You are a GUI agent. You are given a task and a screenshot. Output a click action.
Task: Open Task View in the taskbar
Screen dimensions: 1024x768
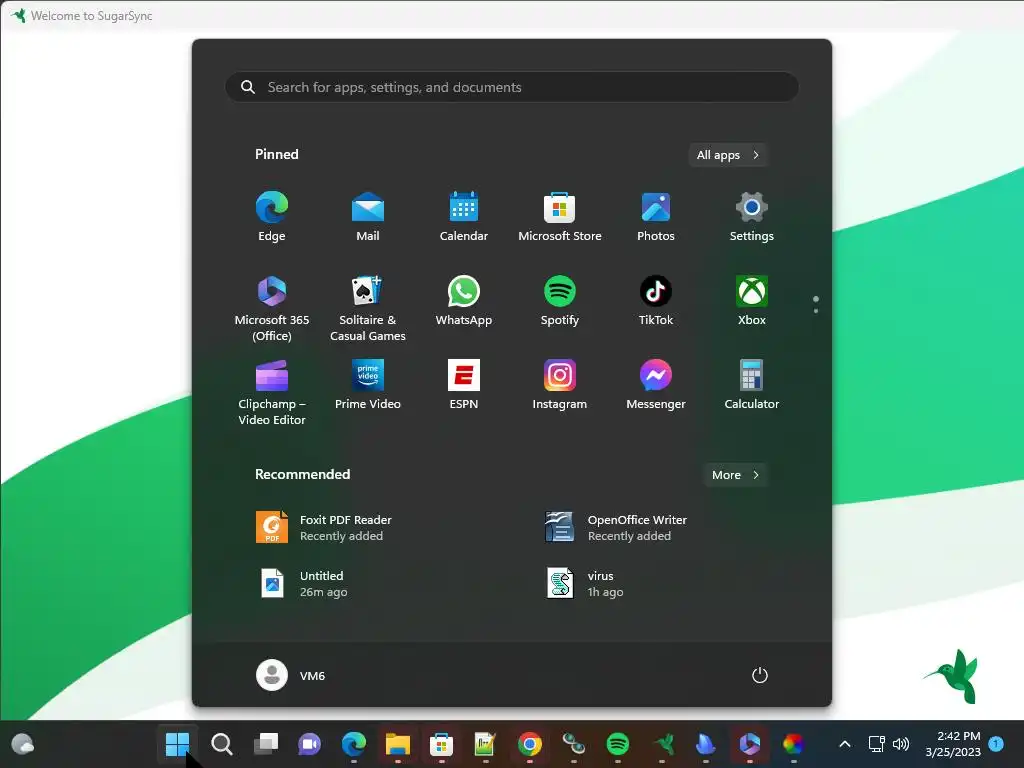(266, 744)
